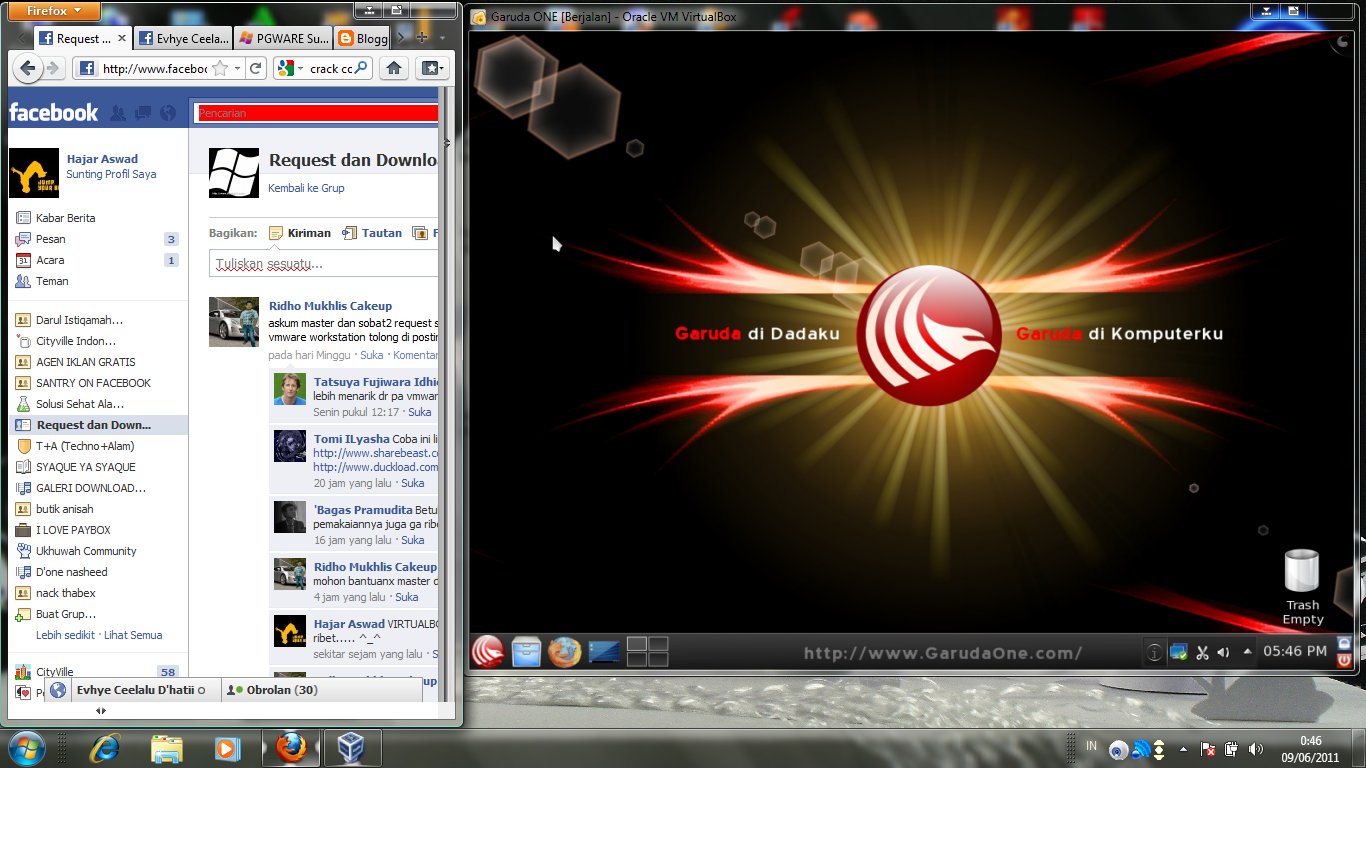Open the Kabar Berita sidebar item
The image size is (1366, 852).
click(97, 217)
